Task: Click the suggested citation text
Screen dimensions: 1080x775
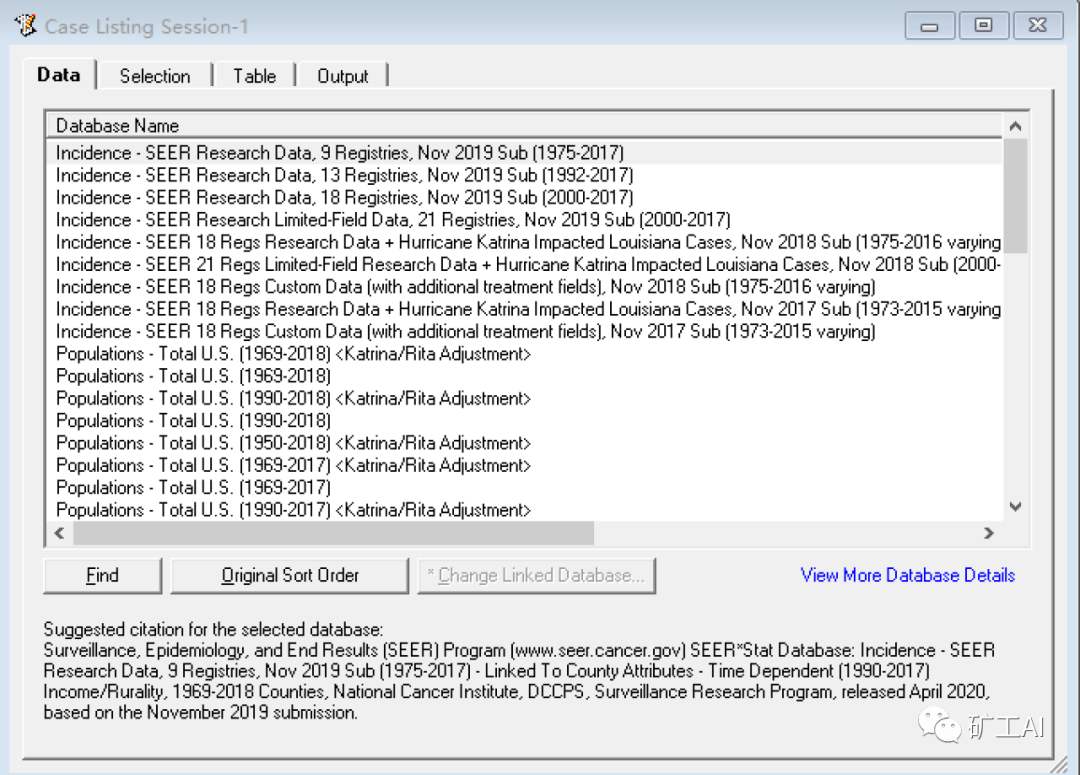Action: tap(519, 671)
